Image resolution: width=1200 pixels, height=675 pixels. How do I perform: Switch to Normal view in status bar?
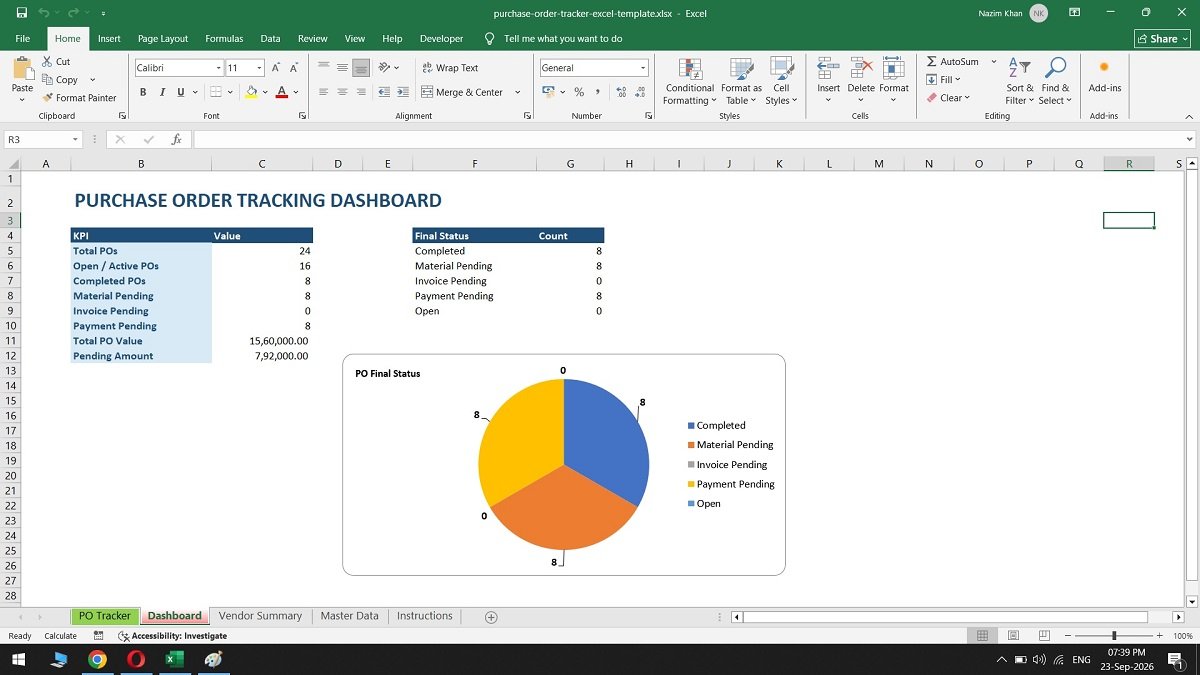tap(983, 636)
